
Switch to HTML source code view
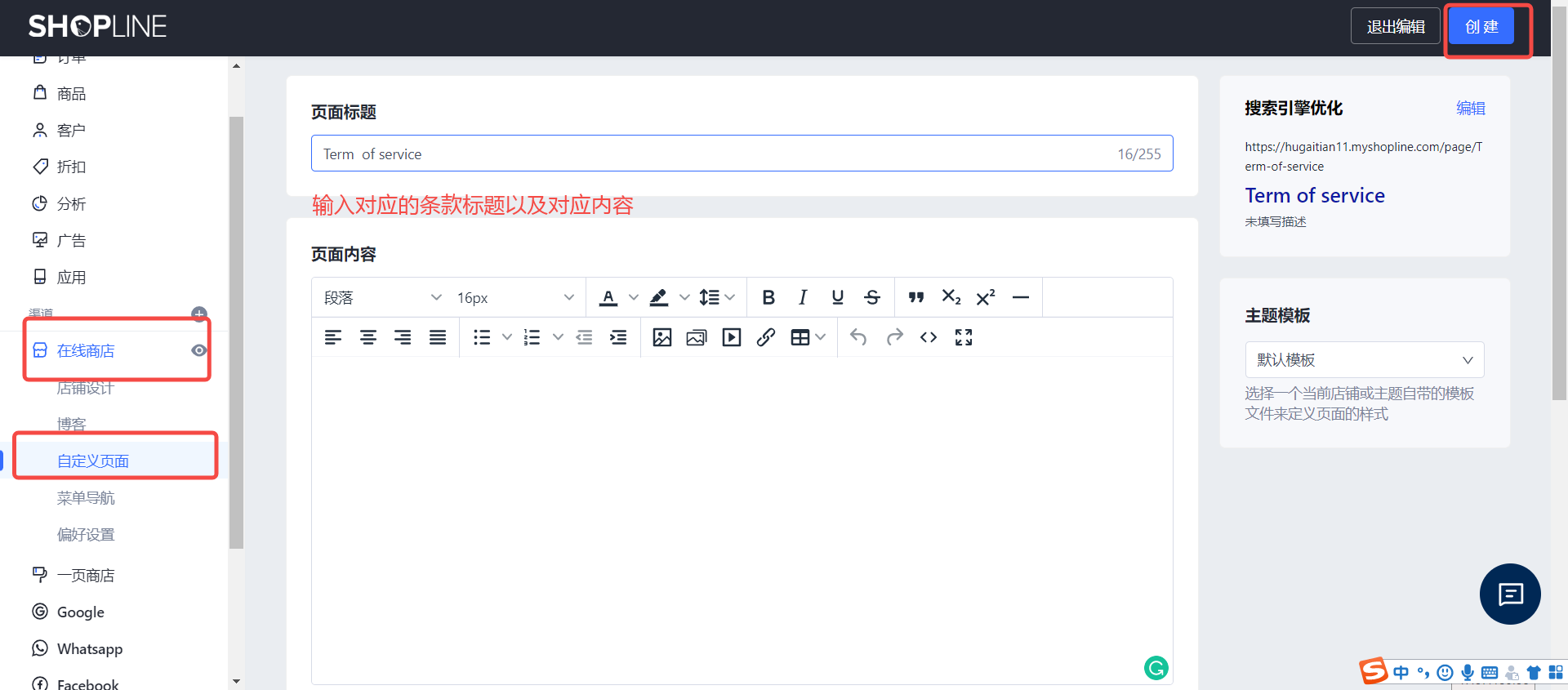[x=929, y=337]
